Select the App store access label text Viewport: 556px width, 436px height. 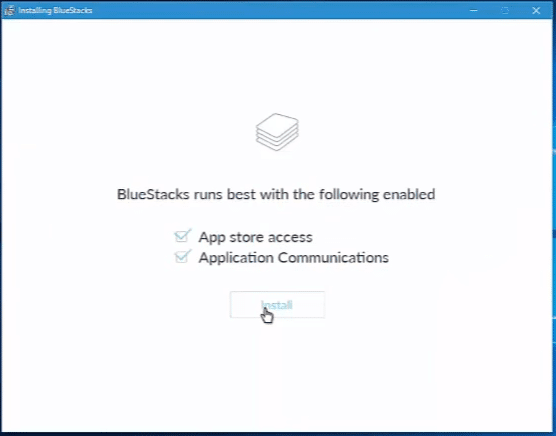pyautogui.click(x=255, y=237)
